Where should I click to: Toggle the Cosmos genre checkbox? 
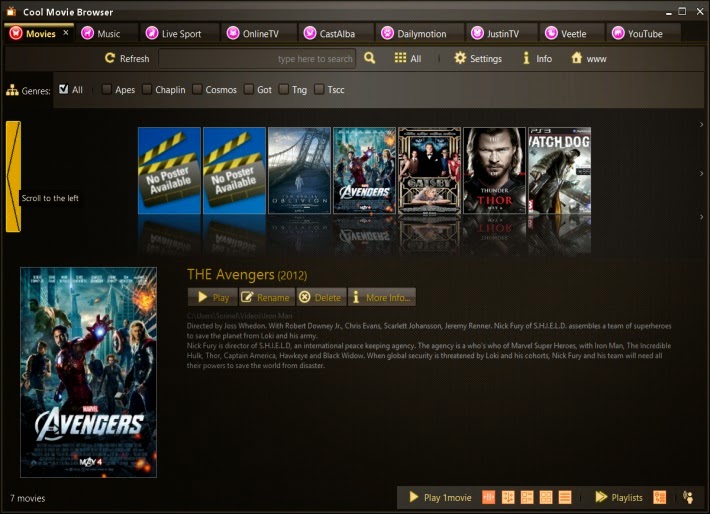point(197,89)
